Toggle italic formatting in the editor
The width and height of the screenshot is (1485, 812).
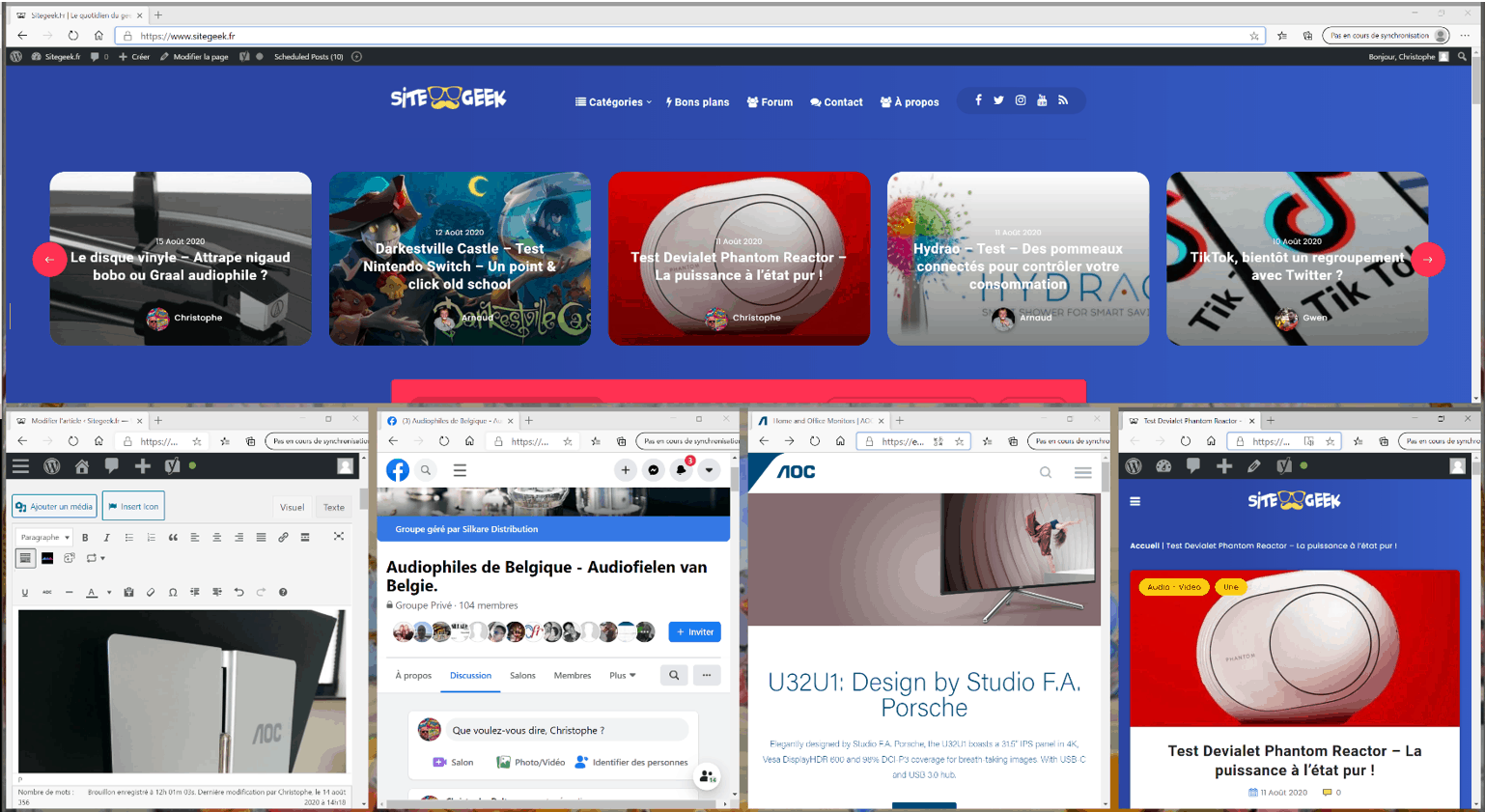[106, 538]
